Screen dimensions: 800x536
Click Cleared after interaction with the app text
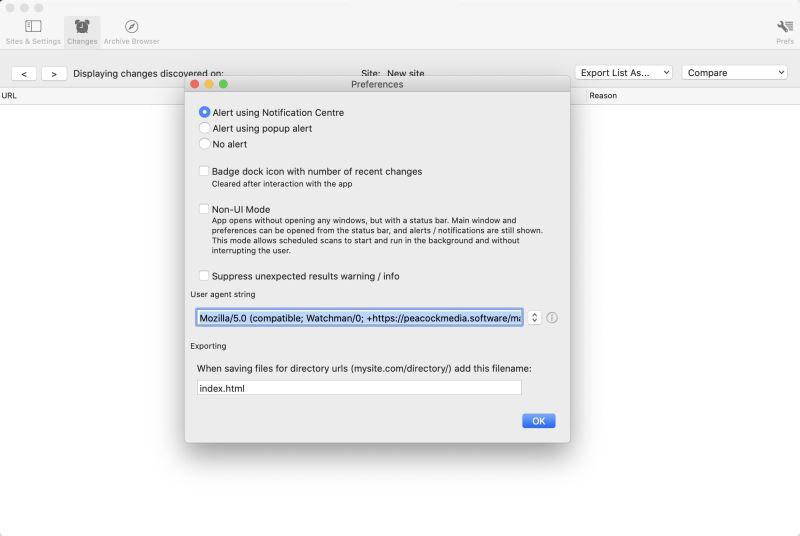coord(282,184)
